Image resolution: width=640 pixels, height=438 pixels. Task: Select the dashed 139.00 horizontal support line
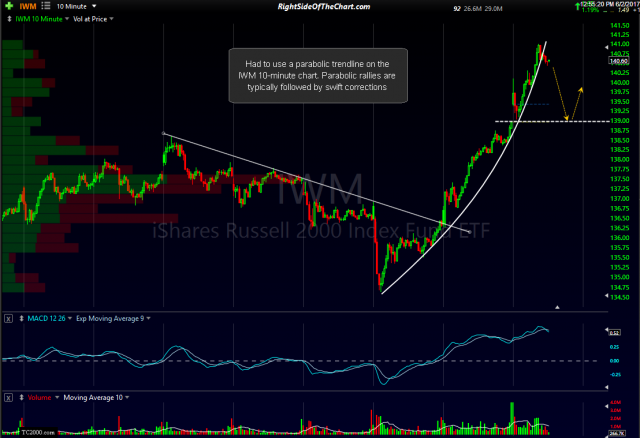coord(552,121)
